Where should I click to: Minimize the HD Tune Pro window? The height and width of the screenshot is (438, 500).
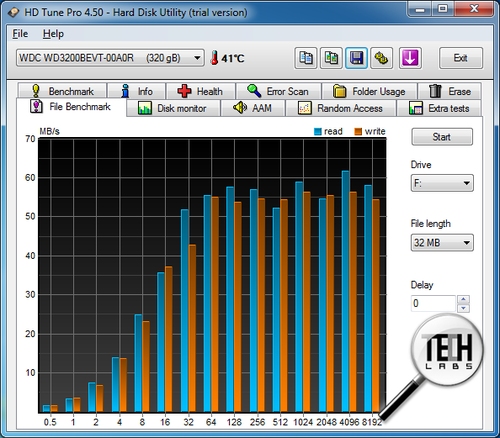click(420, 9)
